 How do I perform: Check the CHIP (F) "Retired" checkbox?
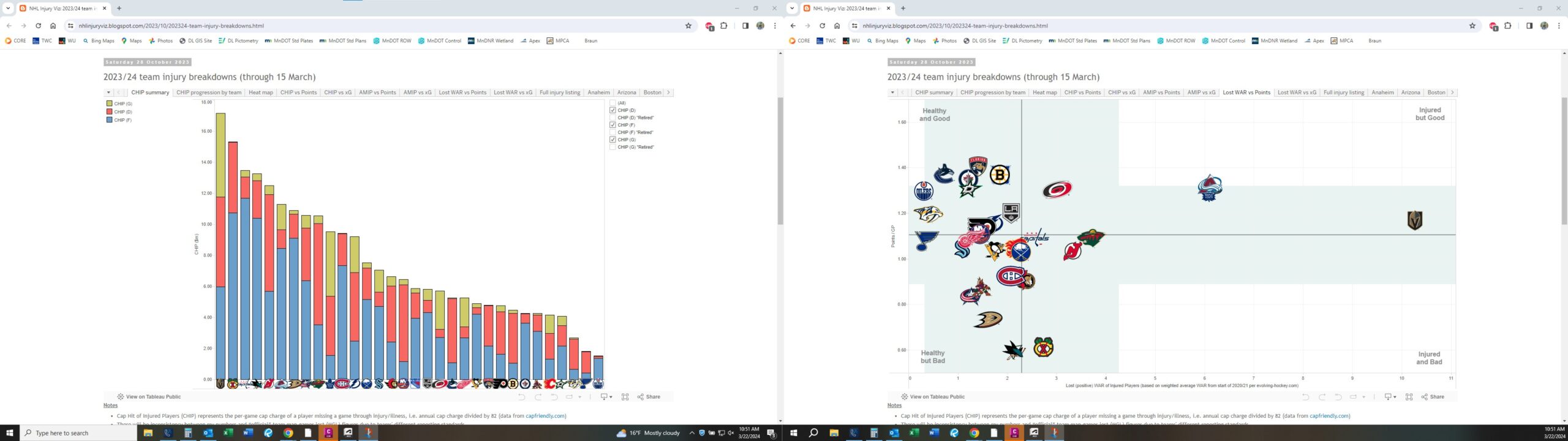[x=612, y=132]
